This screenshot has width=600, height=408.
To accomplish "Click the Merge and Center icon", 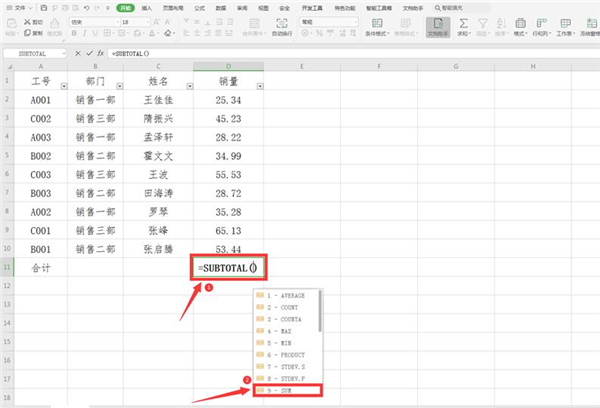I will 254,23.
